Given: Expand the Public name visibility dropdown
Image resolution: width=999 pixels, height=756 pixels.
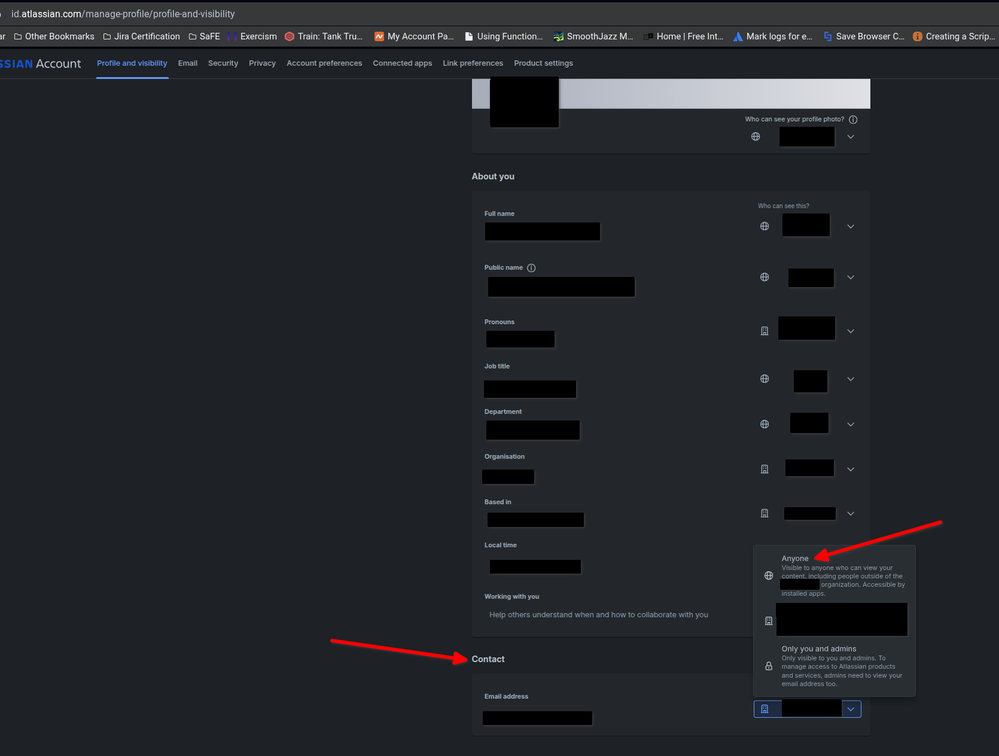Looking at the screenshot, I should (851, 278).
